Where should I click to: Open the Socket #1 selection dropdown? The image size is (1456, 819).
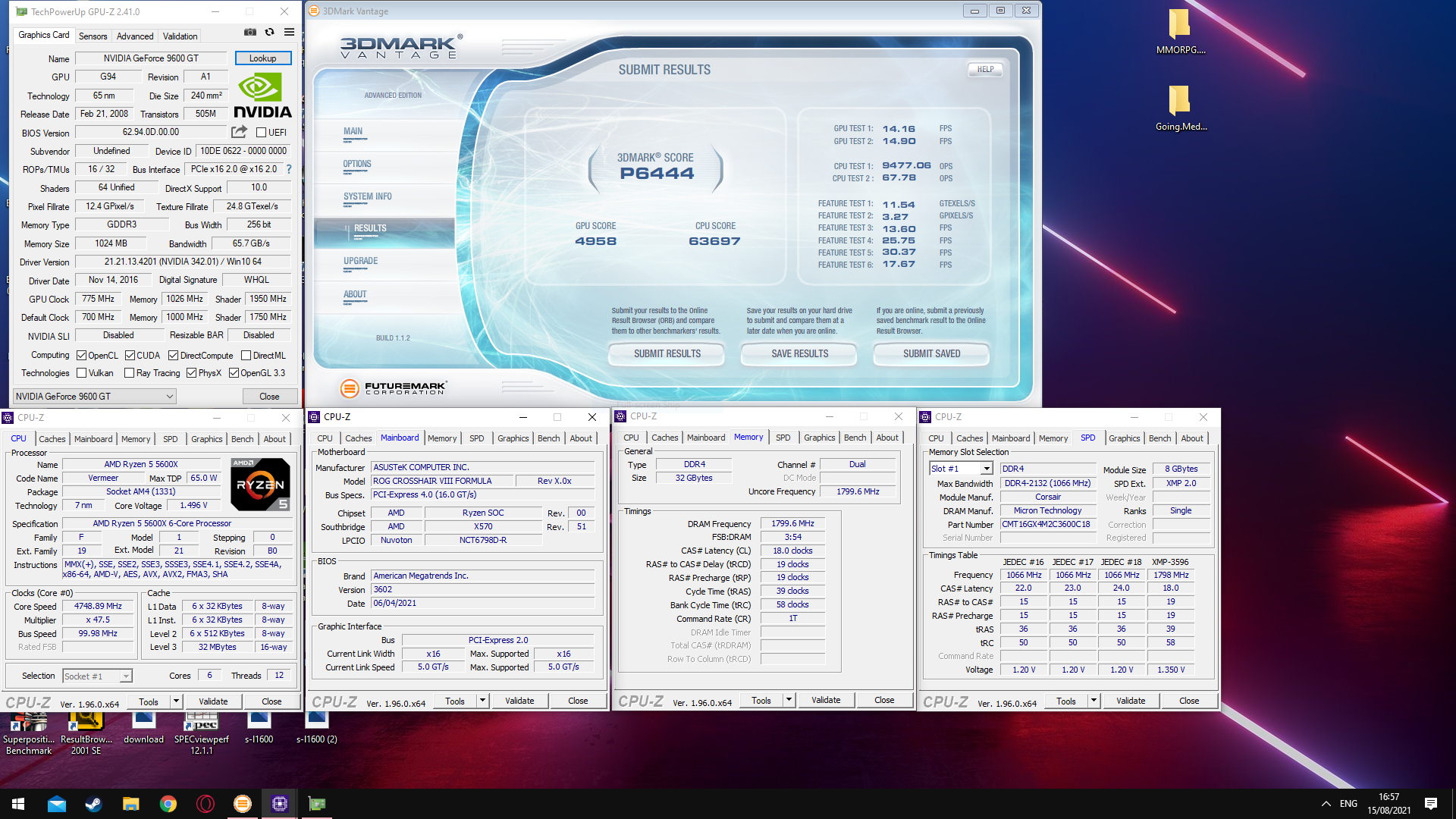pos(97,676)
